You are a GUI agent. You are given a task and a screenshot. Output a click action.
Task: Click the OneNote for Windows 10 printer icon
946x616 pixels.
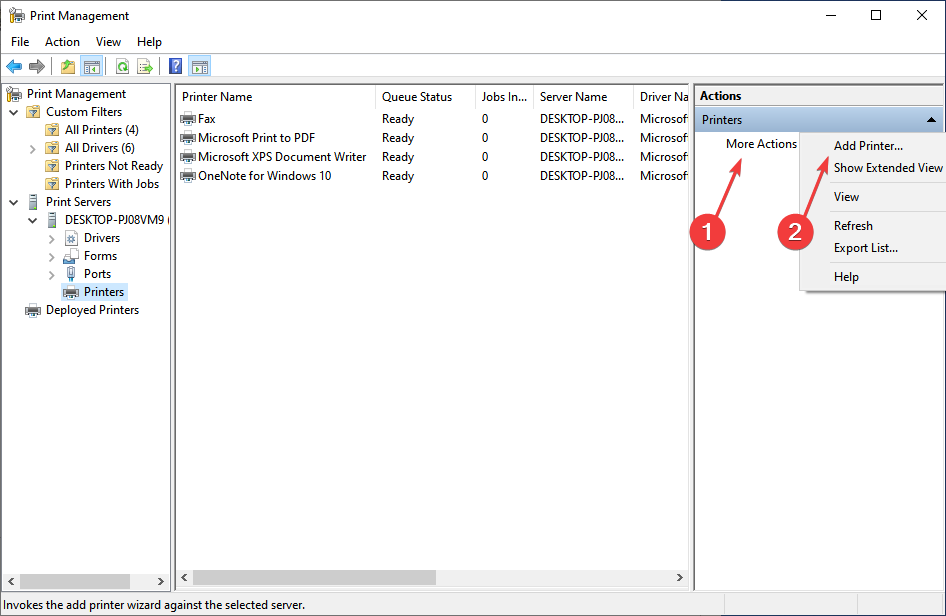tap(188, 176)
